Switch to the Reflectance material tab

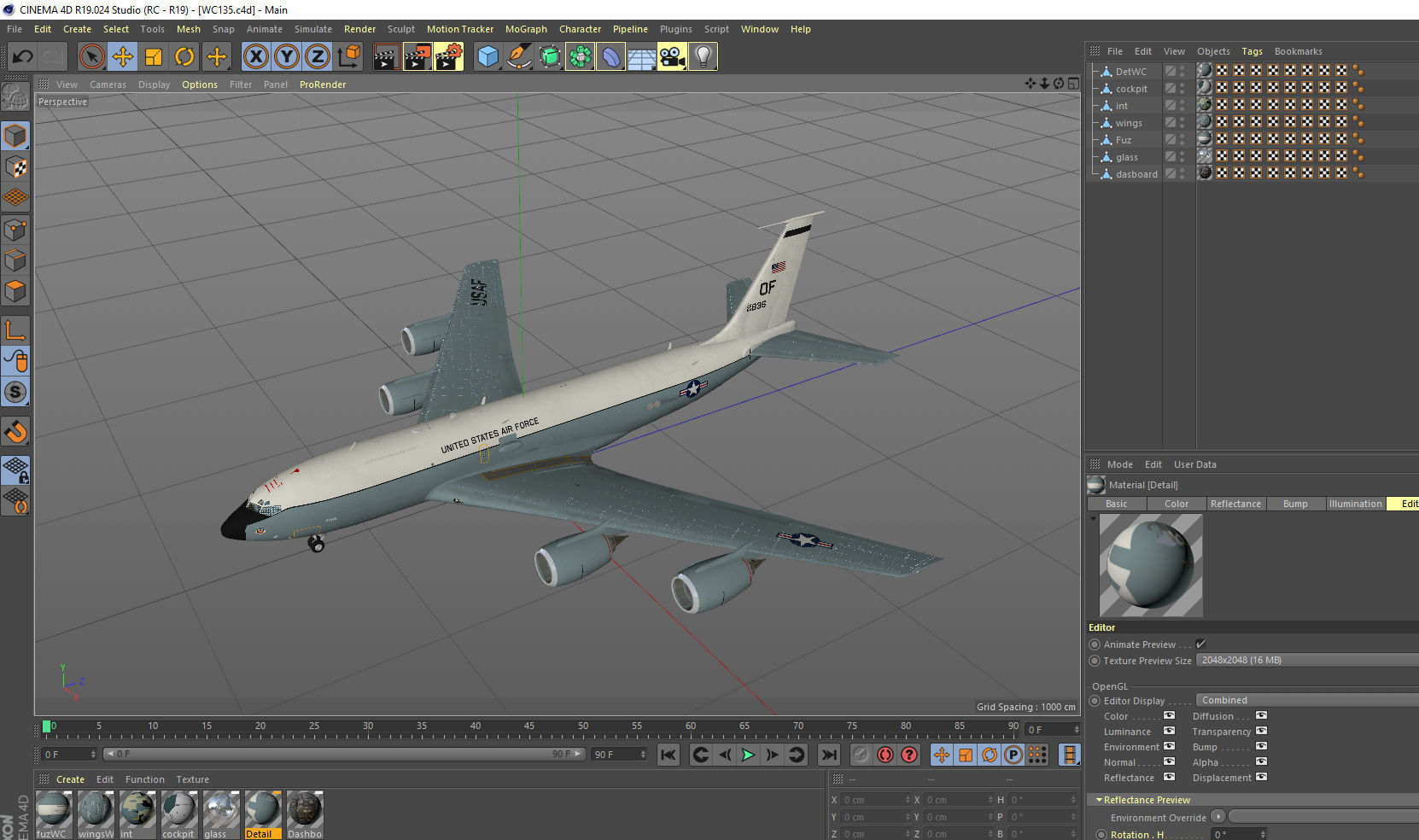point(1235,504)
